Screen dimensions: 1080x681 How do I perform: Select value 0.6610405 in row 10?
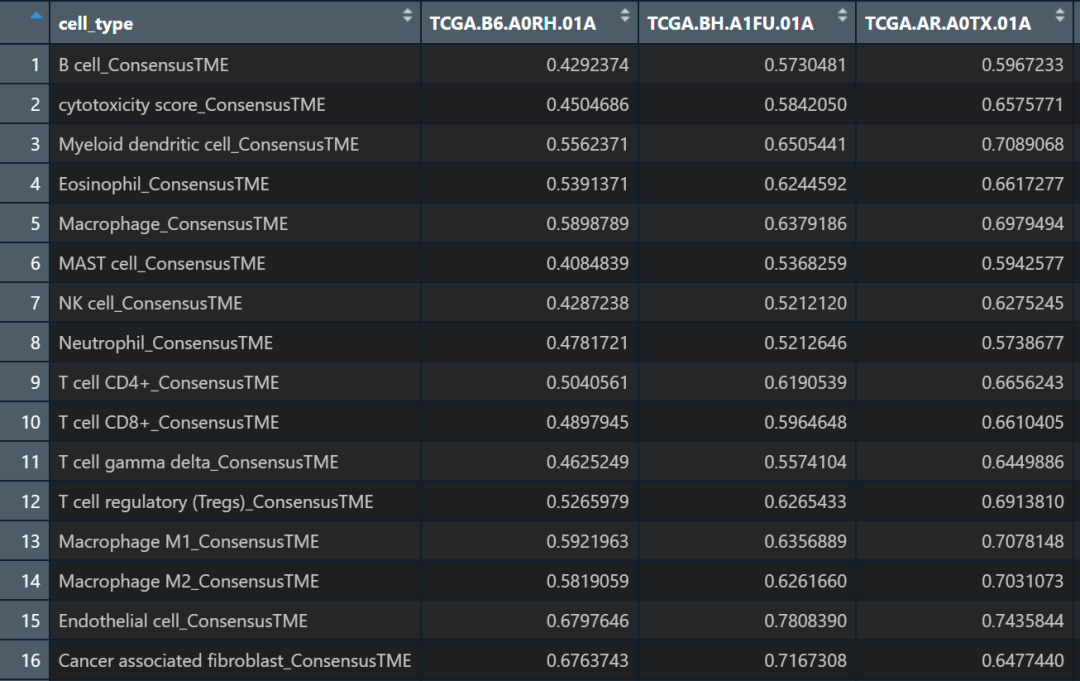[1023, 423]
